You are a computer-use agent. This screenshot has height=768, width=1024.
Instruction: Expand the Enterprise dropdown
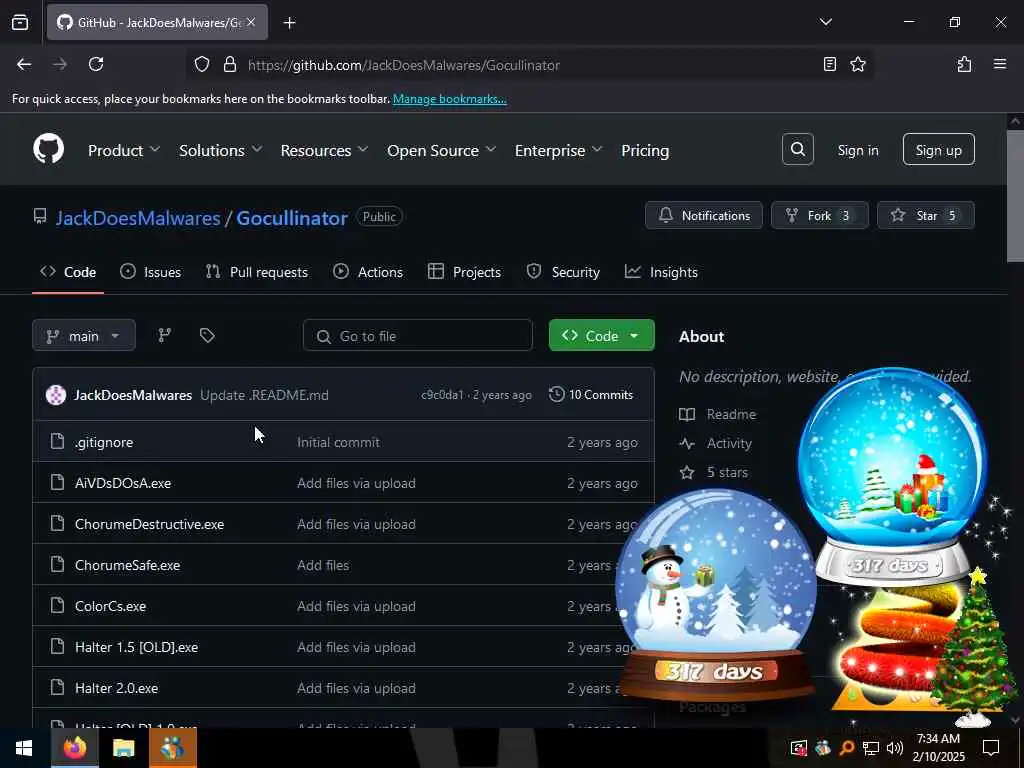(x=558, y=150)
